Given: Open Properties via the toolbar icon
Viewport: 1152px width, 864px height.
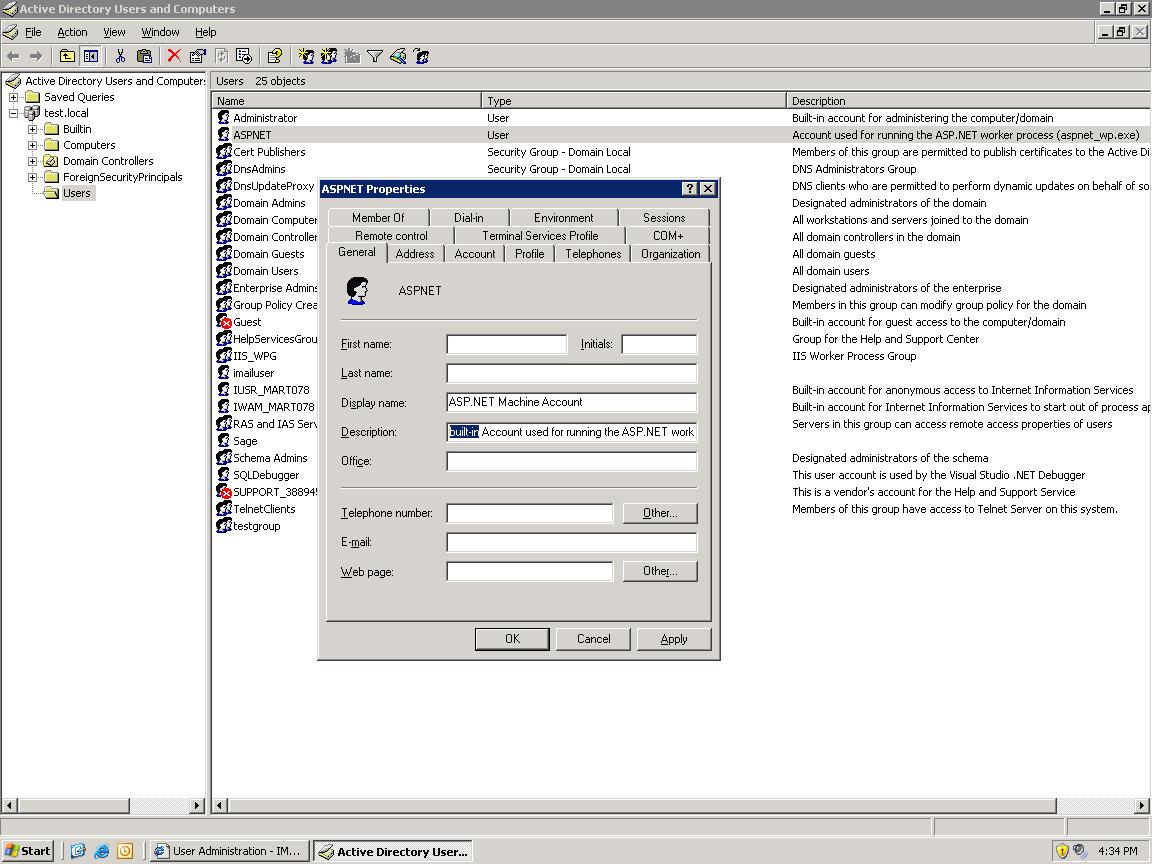Looking at the screenshot, I should click(197, 56).
